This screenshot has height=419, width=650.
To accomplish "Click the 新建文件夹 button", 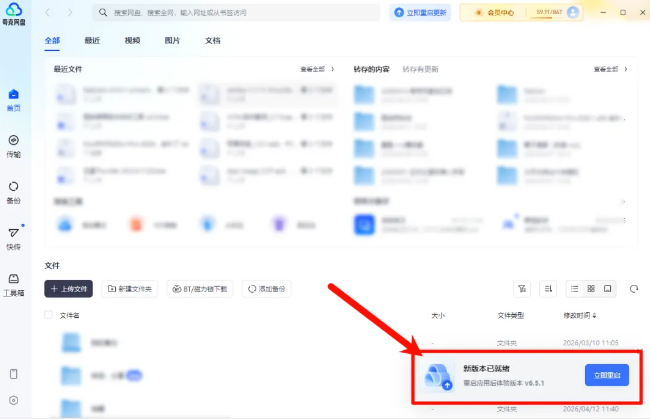I will click(x=130, y=289).
